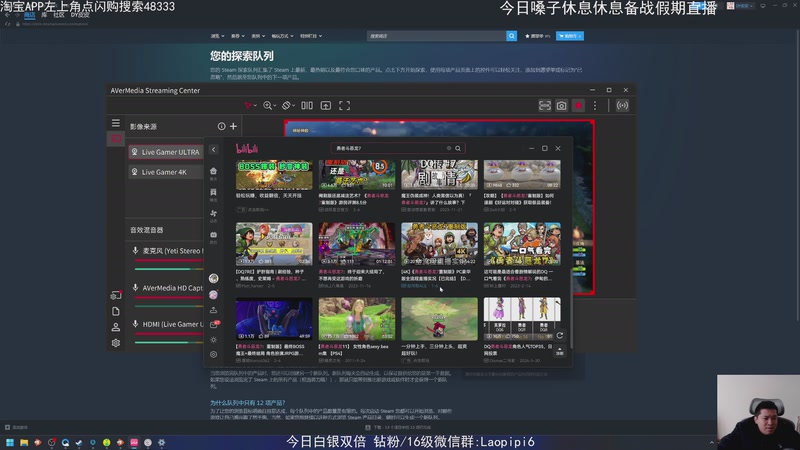Adjust HDMI Live Gamer volume slider
Viewport: 800px width, 450px height.
pyautogui.click(x=169, y=342)
